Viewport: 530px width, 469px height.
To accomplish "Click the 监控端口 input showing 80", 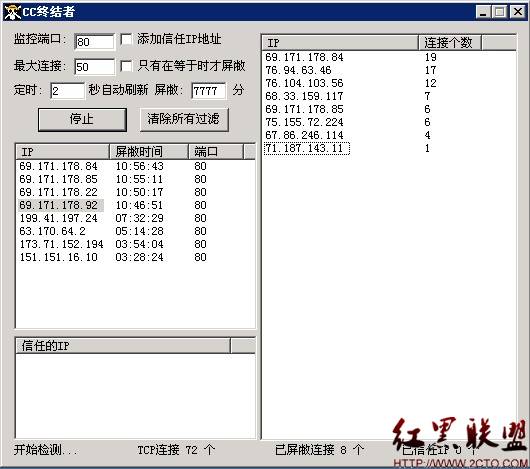I will 95,42.
